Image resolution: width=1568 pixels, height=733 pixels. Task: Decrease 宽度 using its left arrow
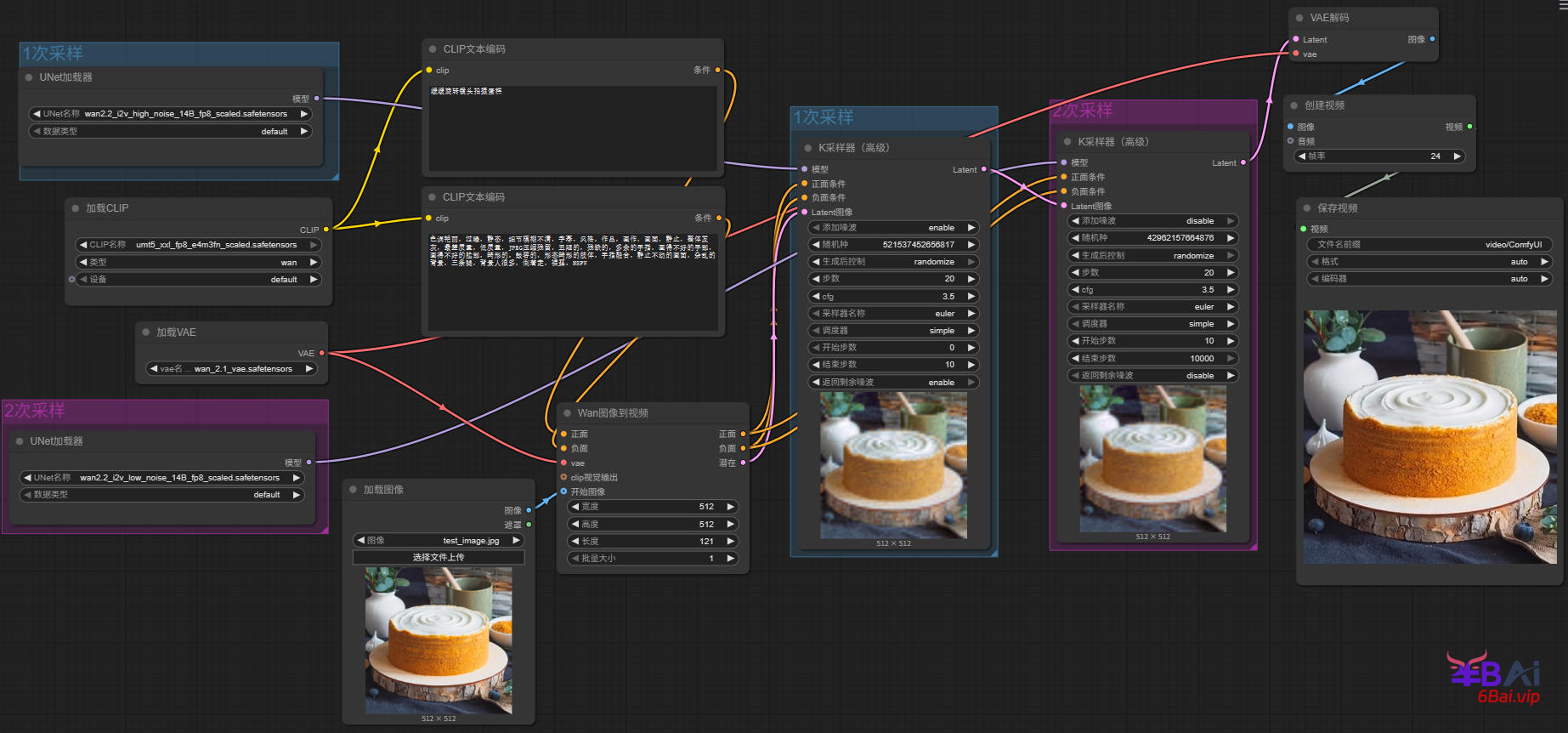tap(575, 507)
